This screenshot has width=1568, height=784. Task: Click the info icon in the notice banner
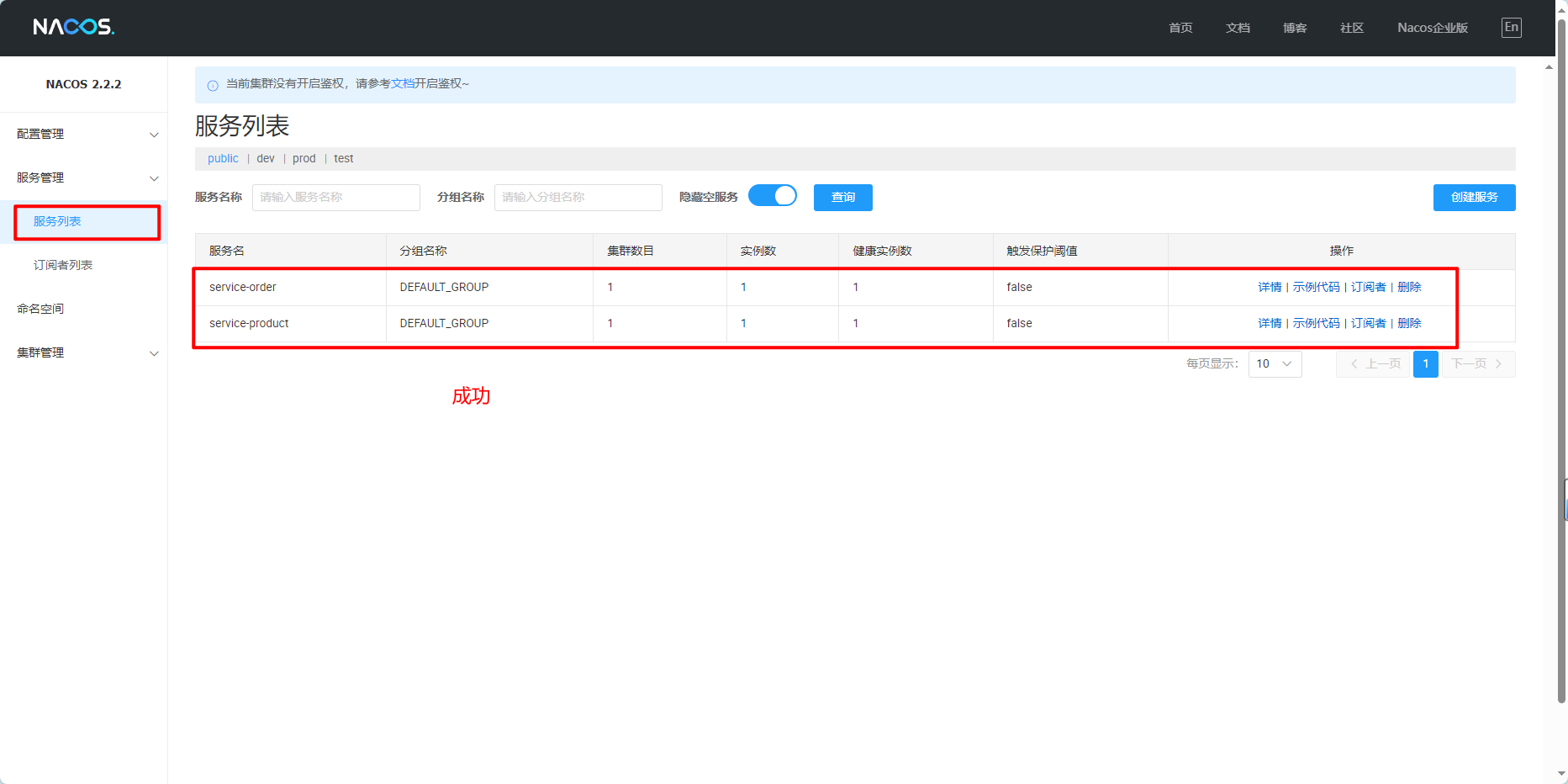213,85
